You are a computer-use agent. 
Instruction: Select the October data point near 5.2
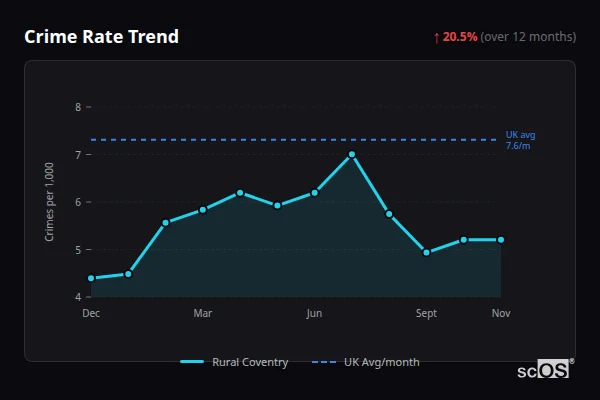point(463,240)
